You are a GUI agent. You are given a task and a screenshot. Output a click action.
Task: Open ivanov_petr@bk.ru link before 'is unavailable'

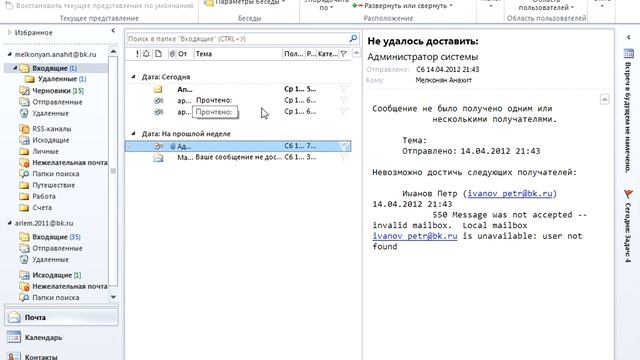[x=415, y=236]
